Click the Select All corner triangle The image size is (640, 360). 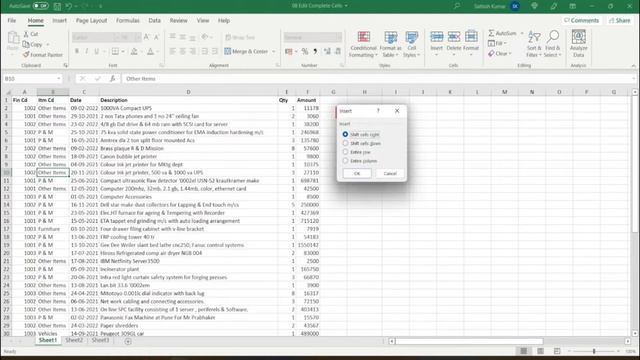tap(7, 92)
